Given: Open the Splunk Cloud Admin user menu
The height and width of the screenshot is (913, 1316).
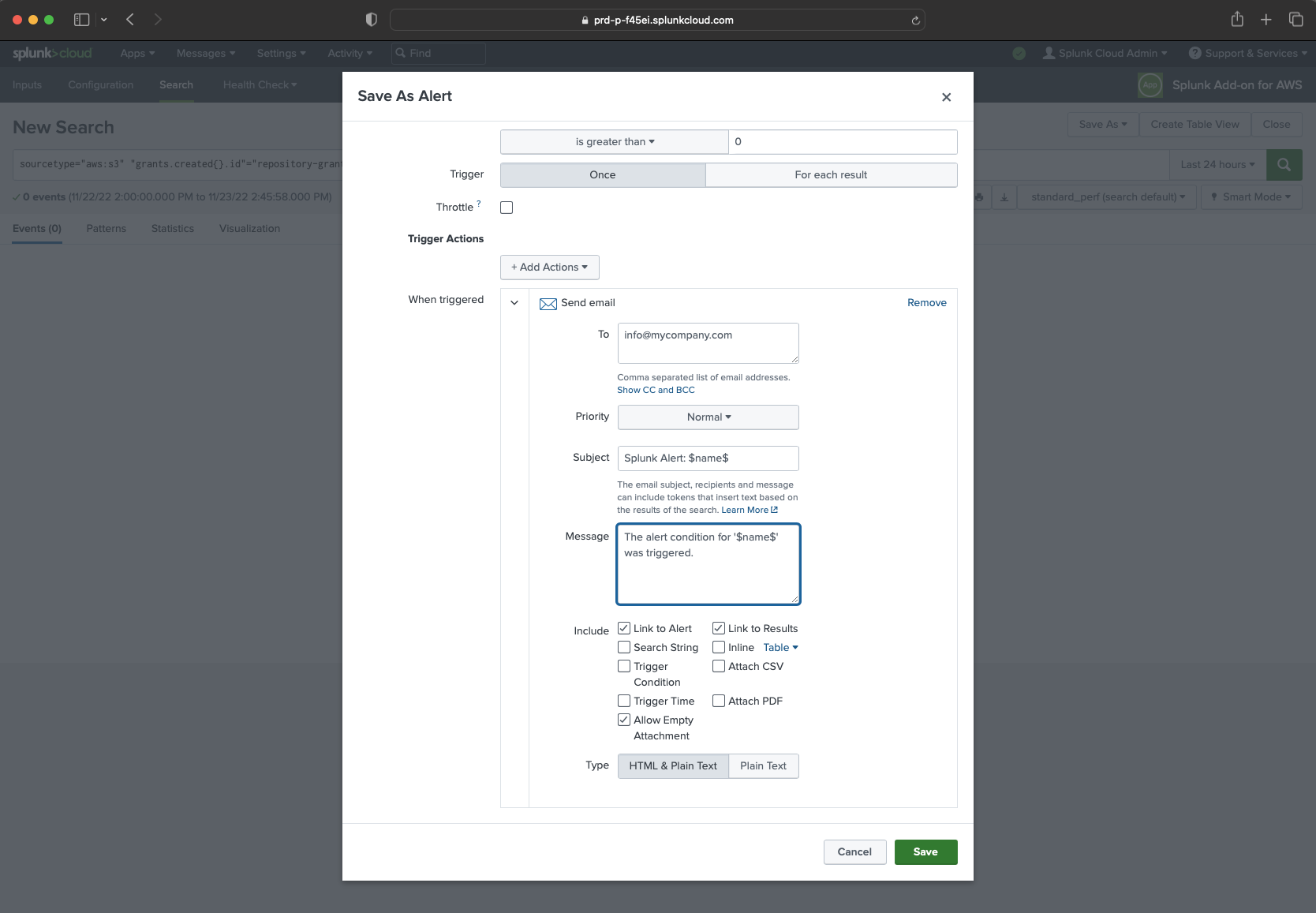Looking at the screenshot, I should click(1105, 53).
